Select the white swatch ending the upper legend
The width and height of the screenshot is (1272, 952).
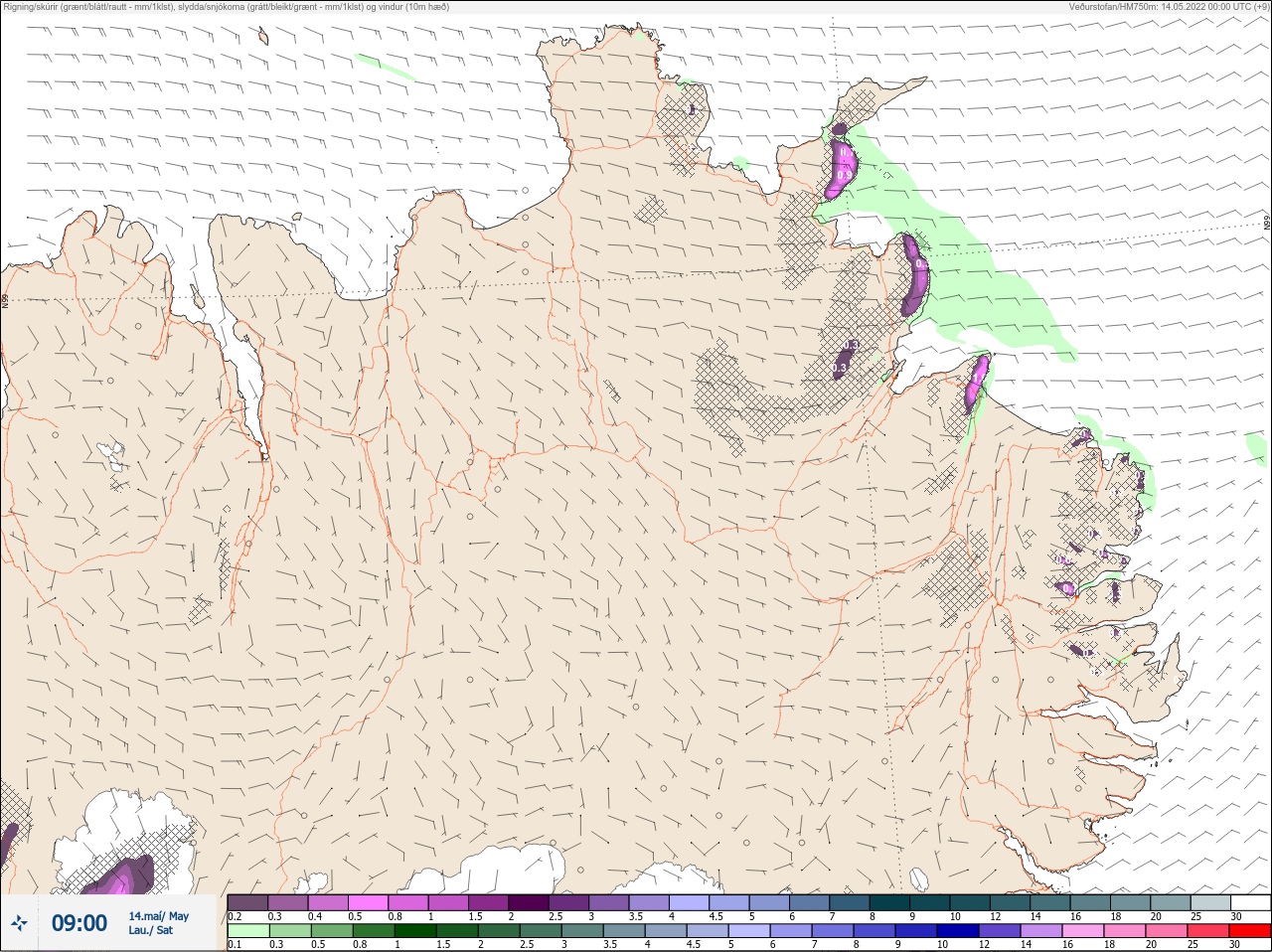[1250, 902]
